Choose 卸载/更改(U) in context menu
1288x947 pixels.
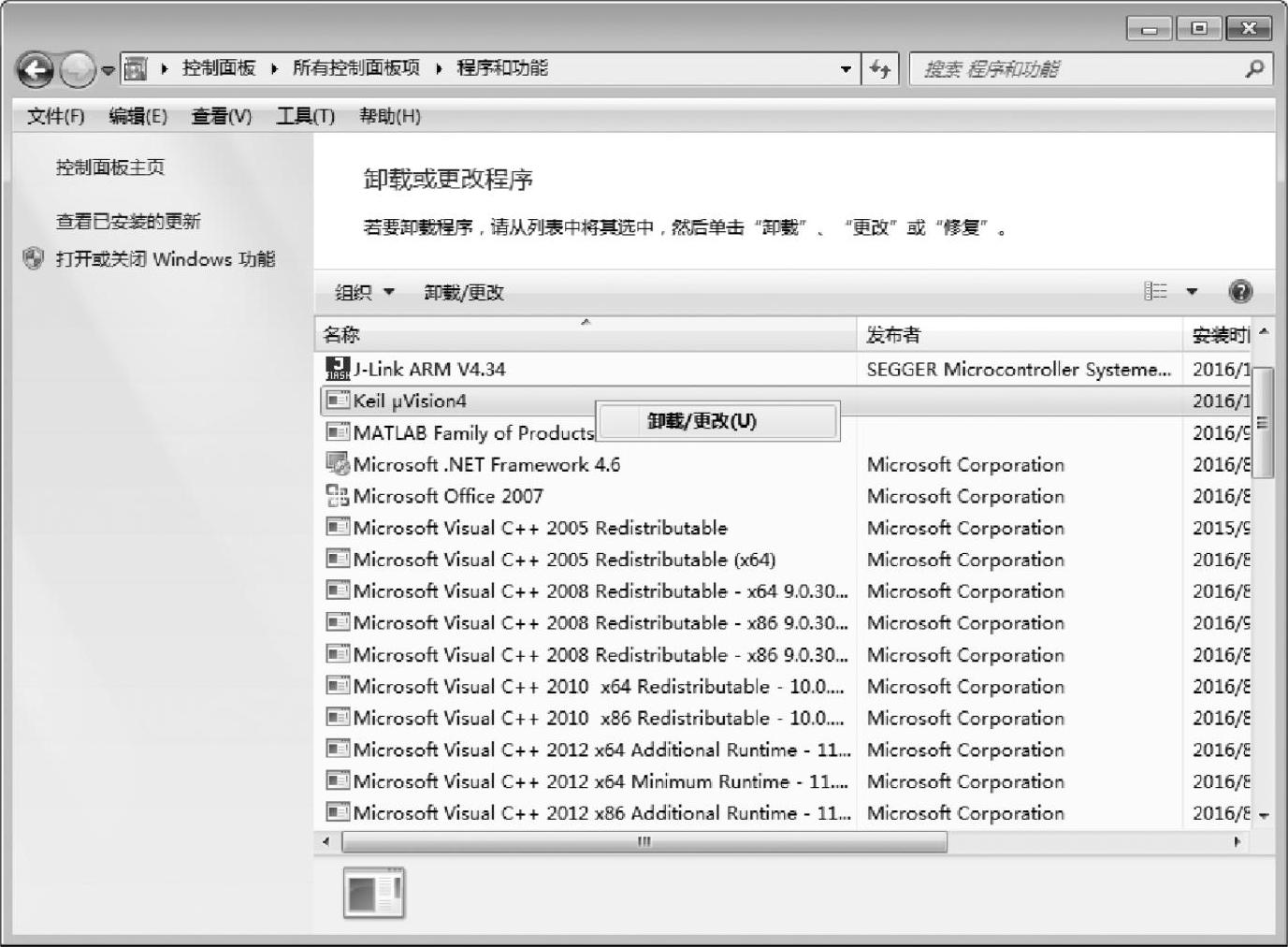pos(717,421)
